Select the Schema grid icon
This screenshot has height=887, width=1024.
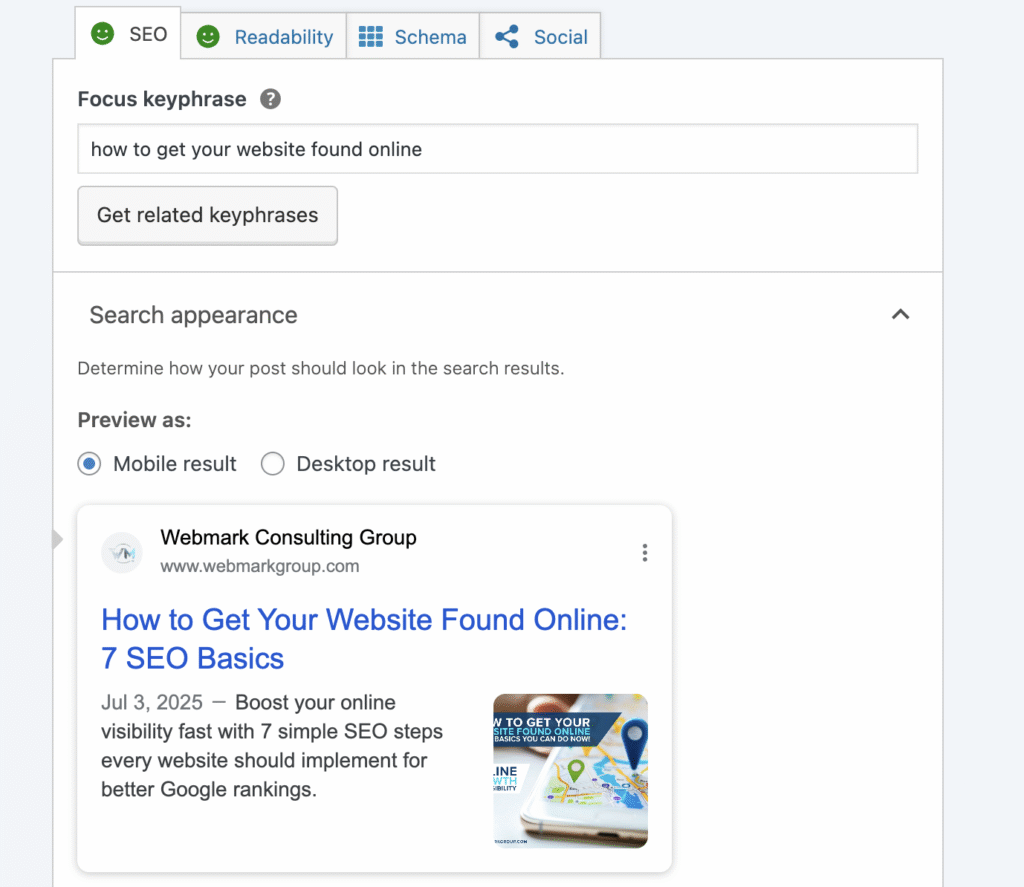tap(372, 36)
